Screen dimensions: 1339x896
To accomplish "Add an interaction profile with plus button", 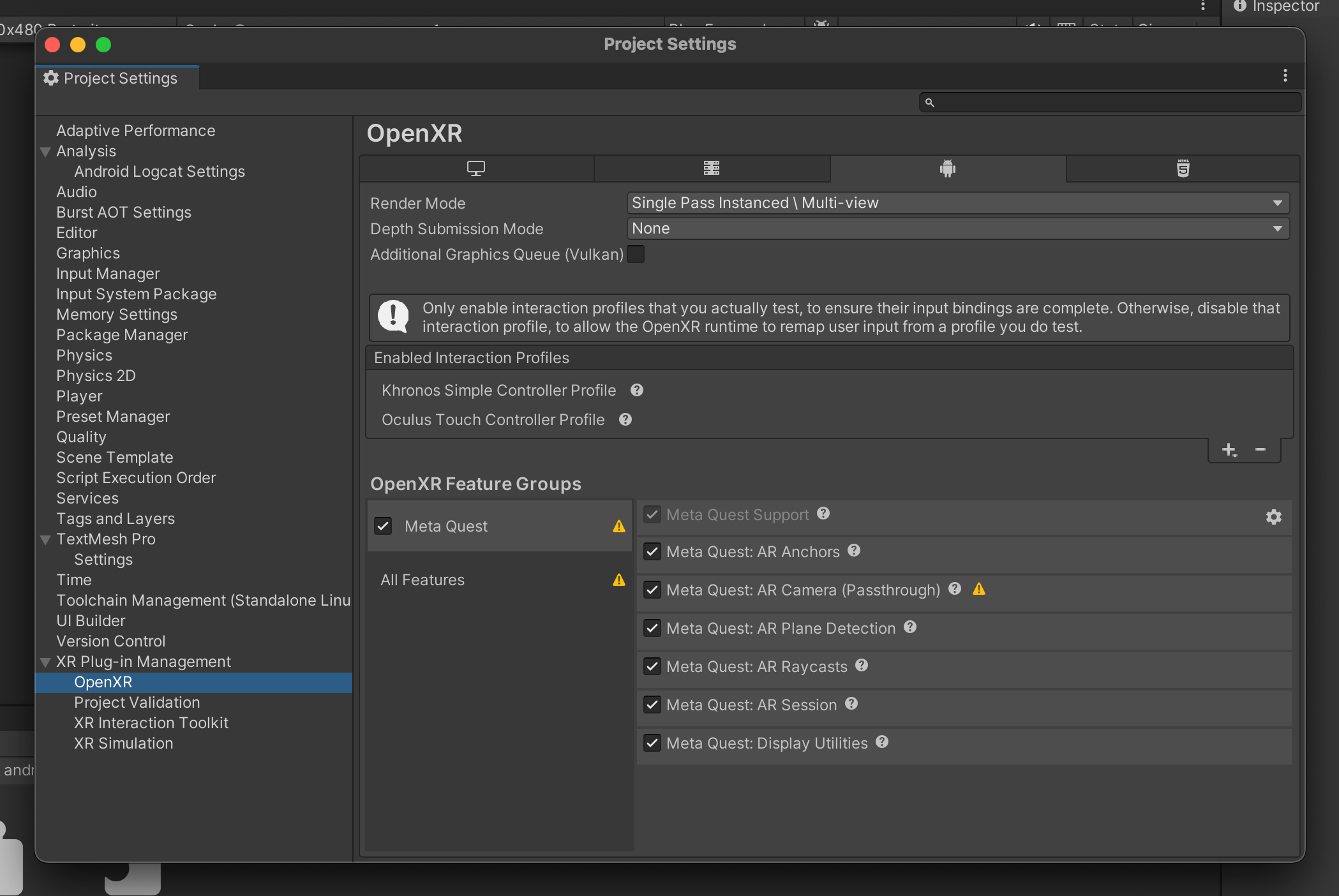I will tap(1229, 449).
